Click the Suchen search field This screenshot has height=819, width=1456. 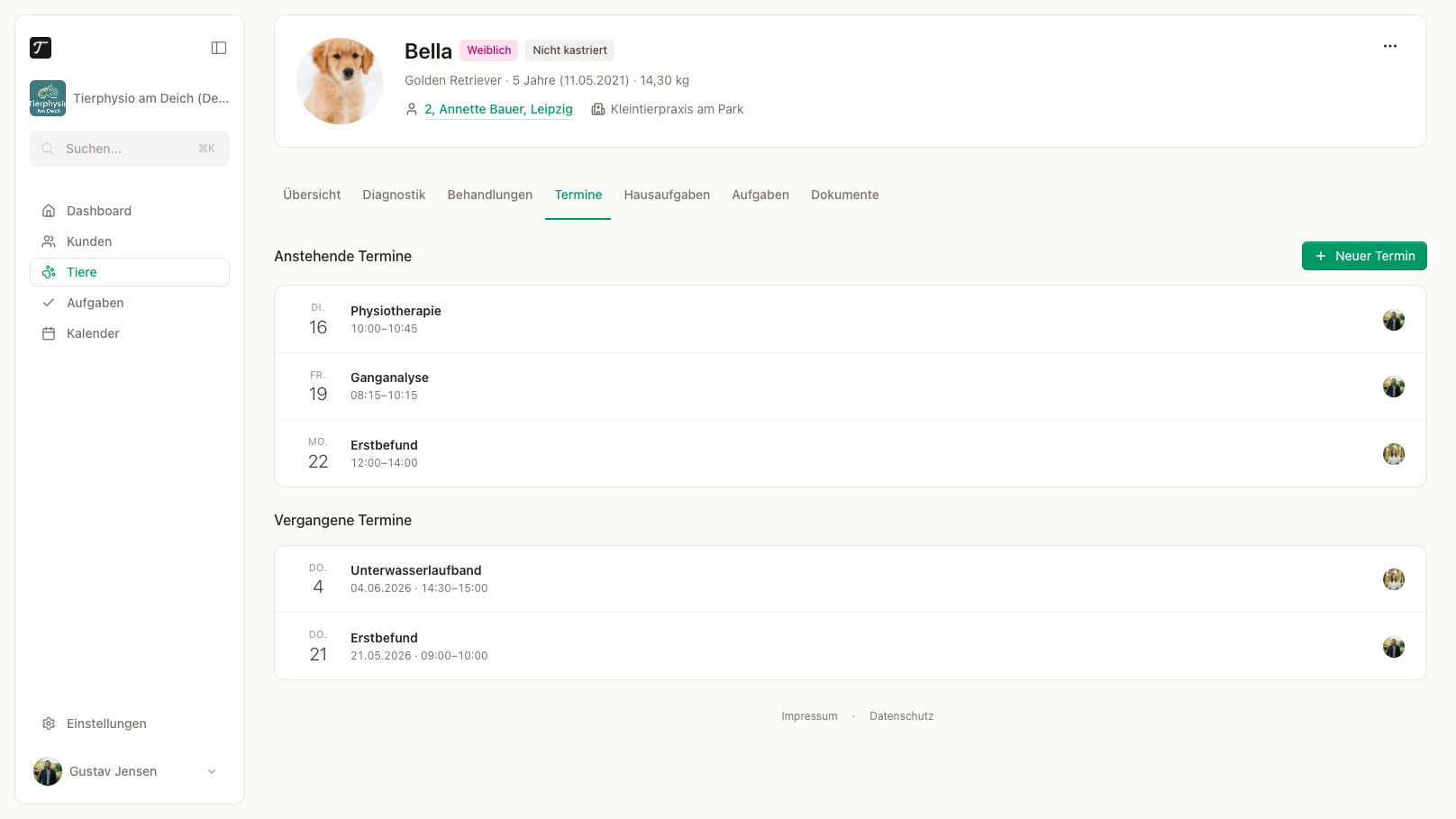pos(130,149)
